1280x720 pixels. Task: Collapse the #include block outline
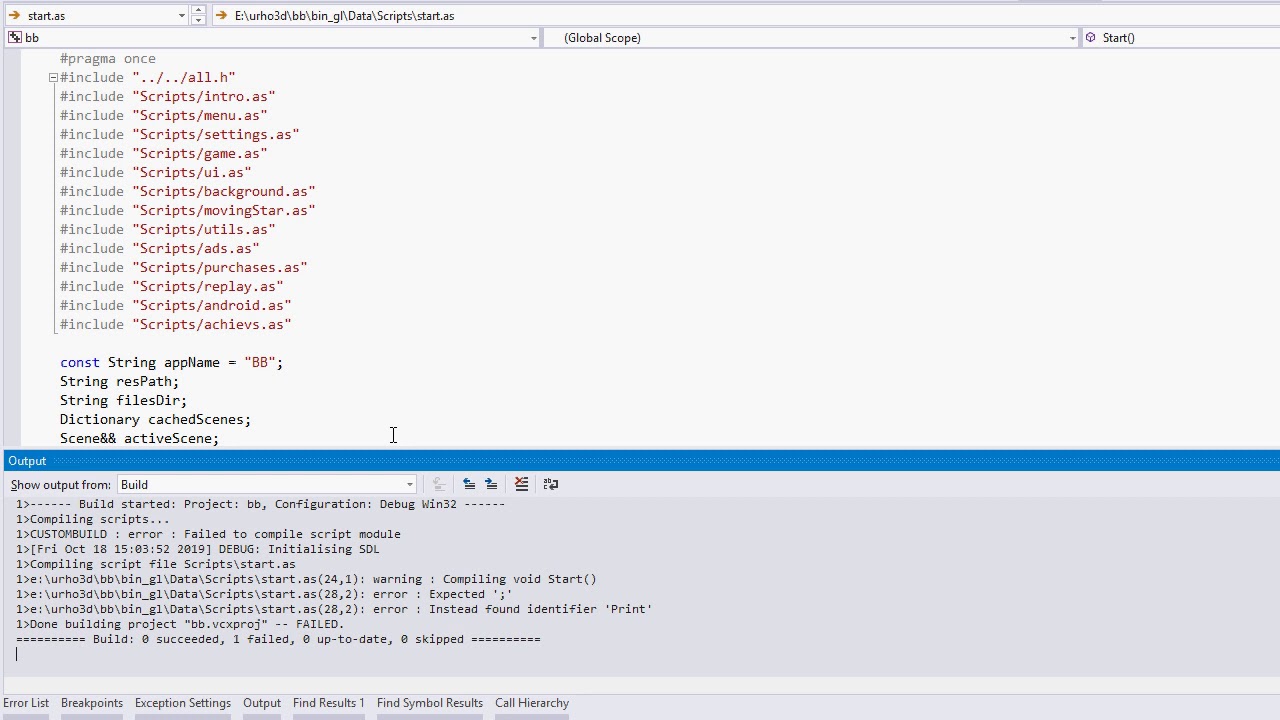click(53, 77)
